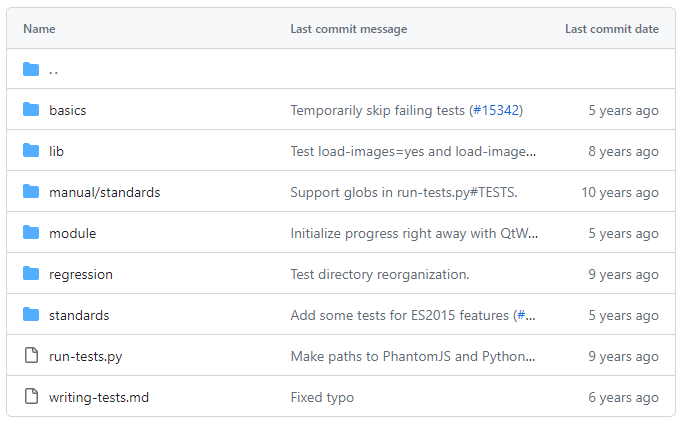Open the run-tests.py file

point(85,356)
